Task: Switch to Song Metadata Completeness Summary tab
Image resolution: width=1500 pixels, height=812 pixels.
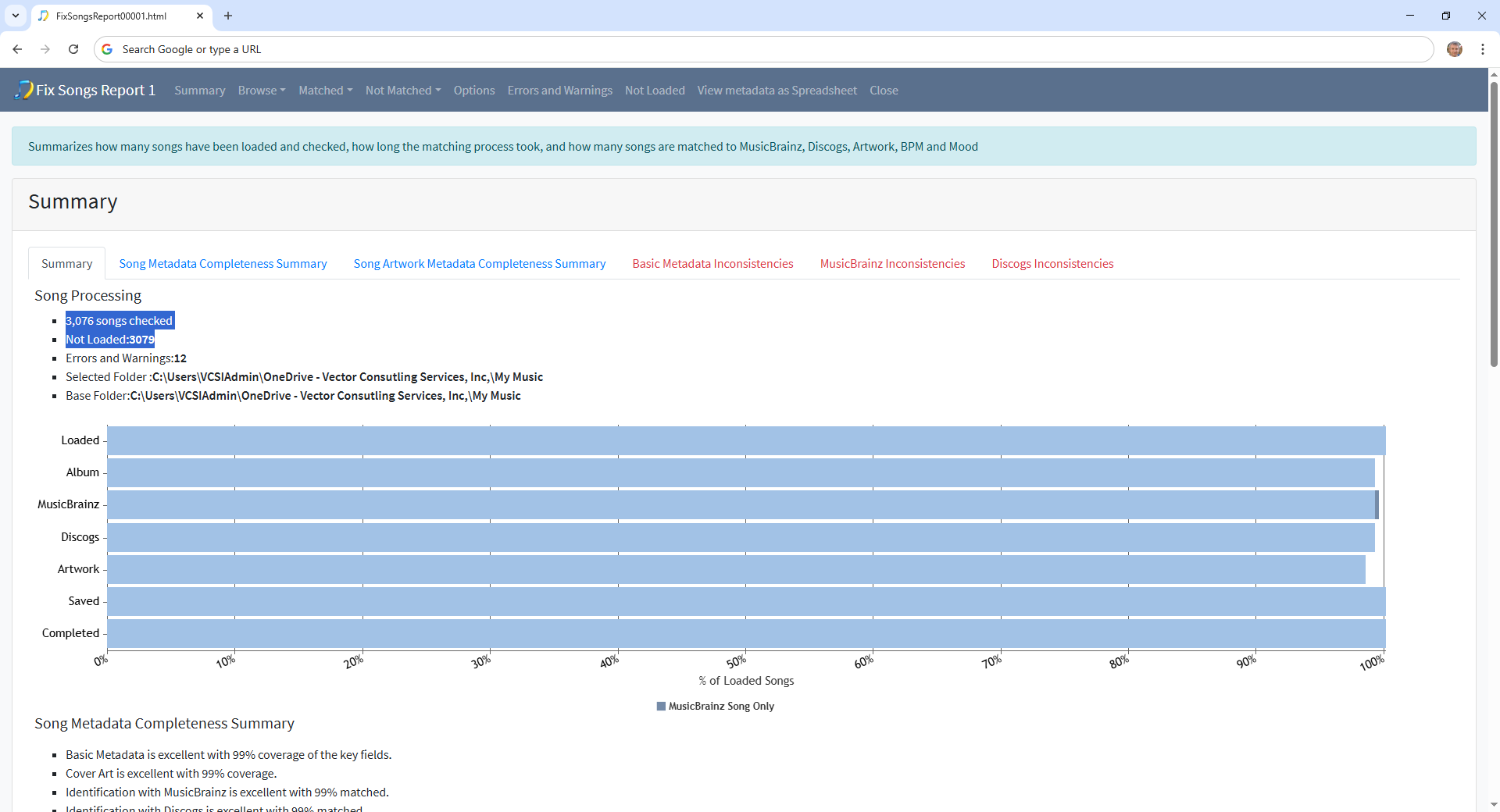Action: [x=223, y=264]
